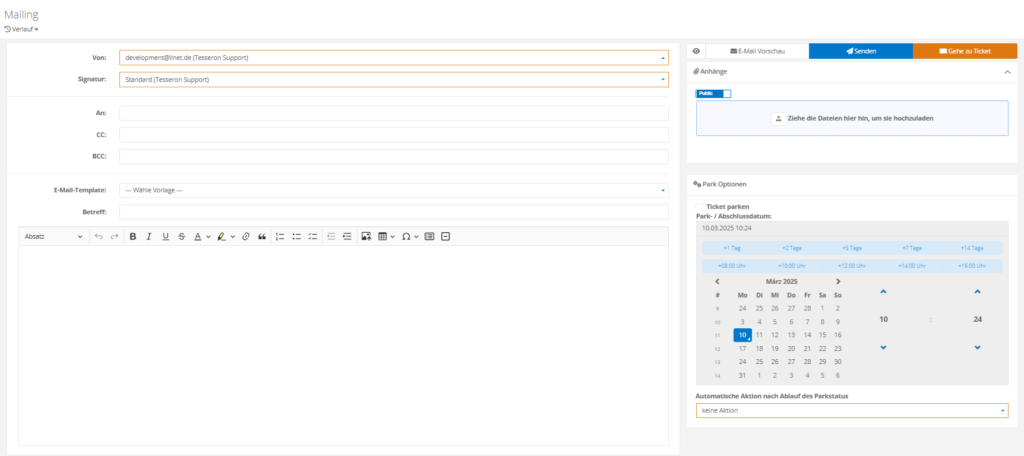Open the Verlauf history menu
The height and width of the screenshot is (456, 1024).
click(x=22, y=29)
